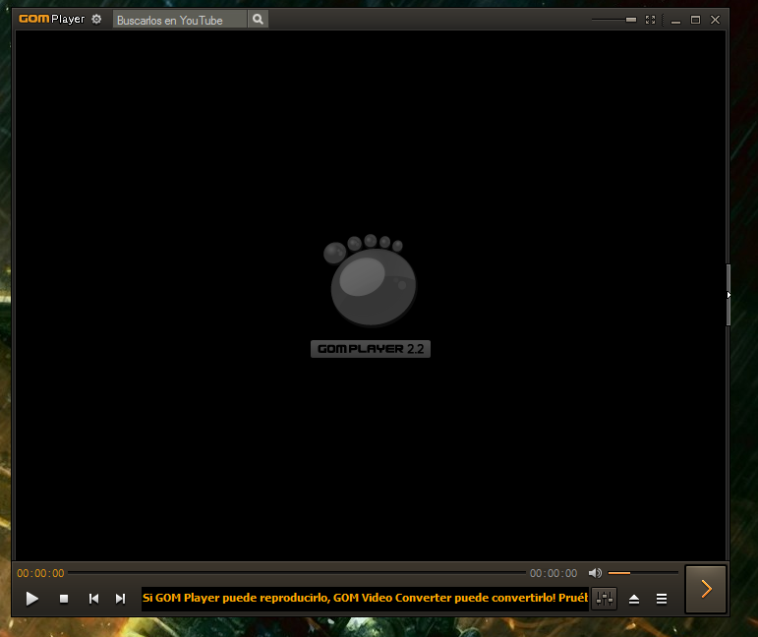Open GOM Player preferences gear icon

coord(97,19)
